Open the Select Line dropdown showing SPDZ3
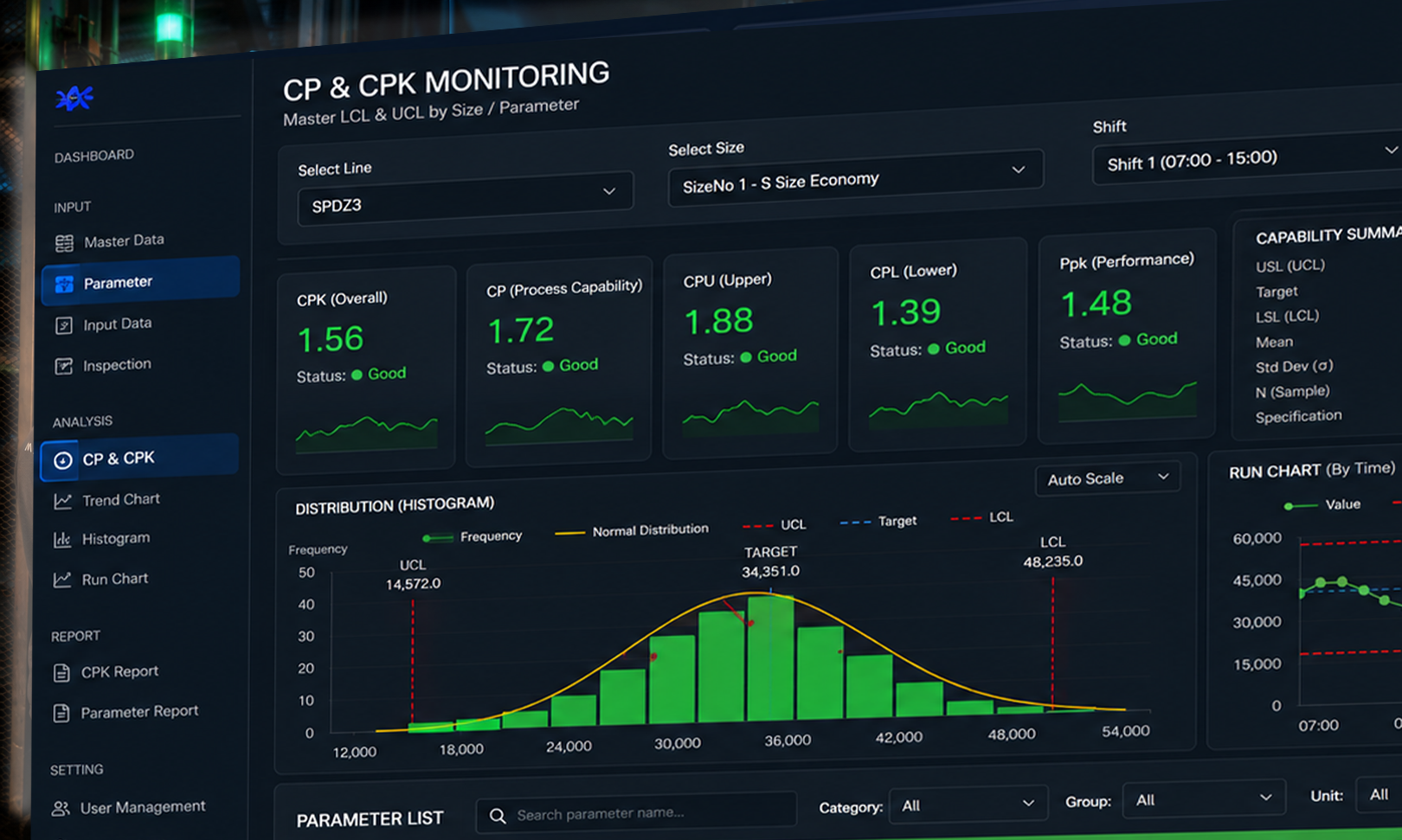This screenshot has width=1402, height=840. (466, 199)
